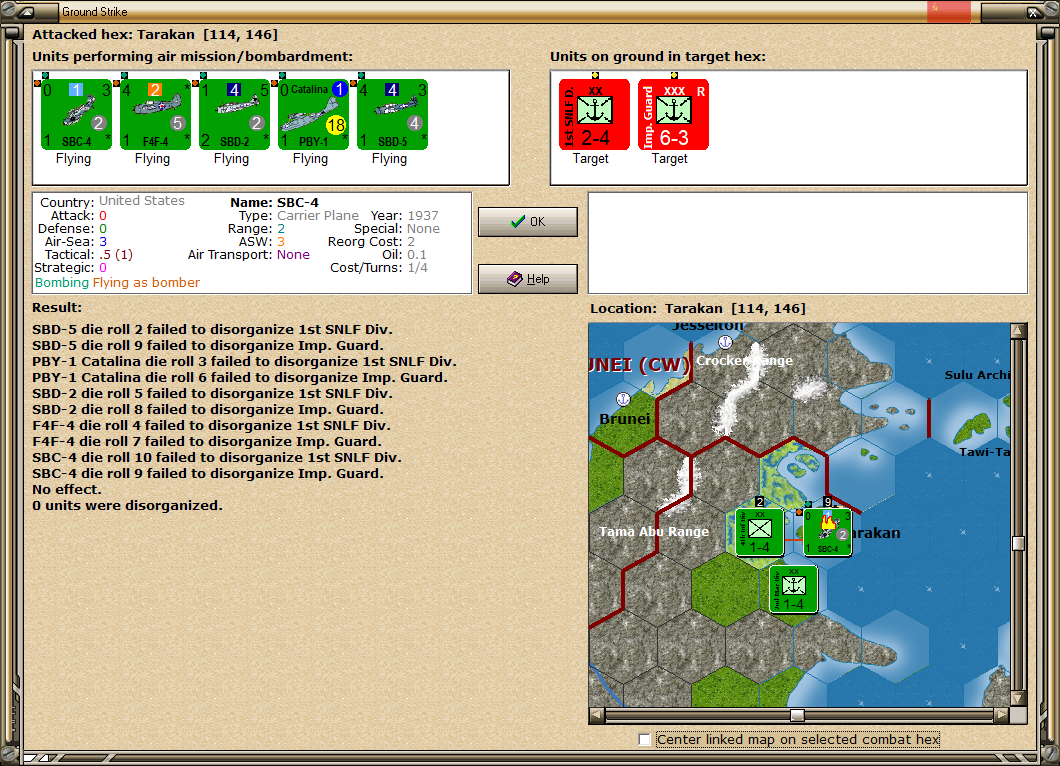The image size is (1060, 766).
Task: Click the map vertical scrollbar up arrow
Action: [x=1018, y=331]
